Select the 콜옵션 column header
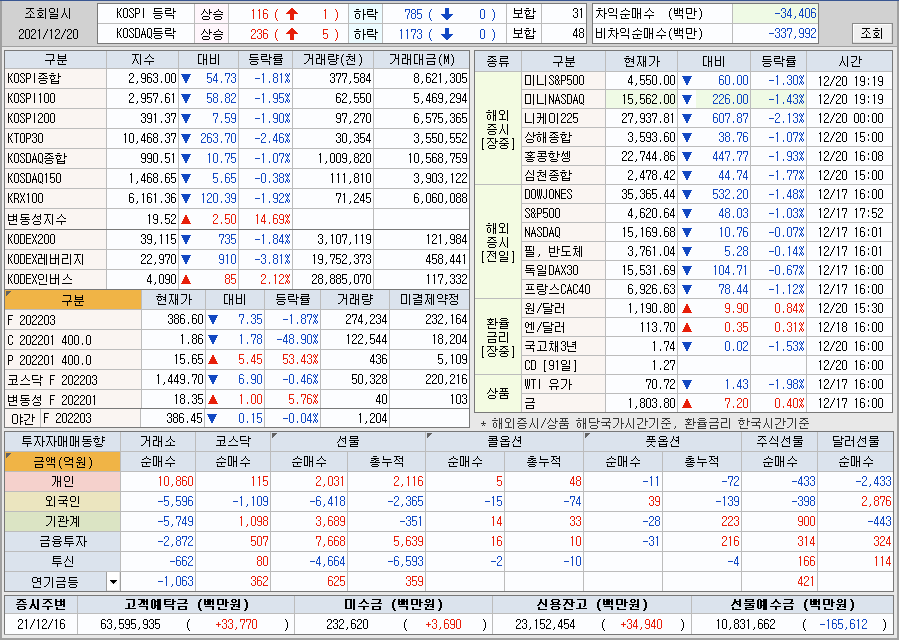 pos(505,442)
